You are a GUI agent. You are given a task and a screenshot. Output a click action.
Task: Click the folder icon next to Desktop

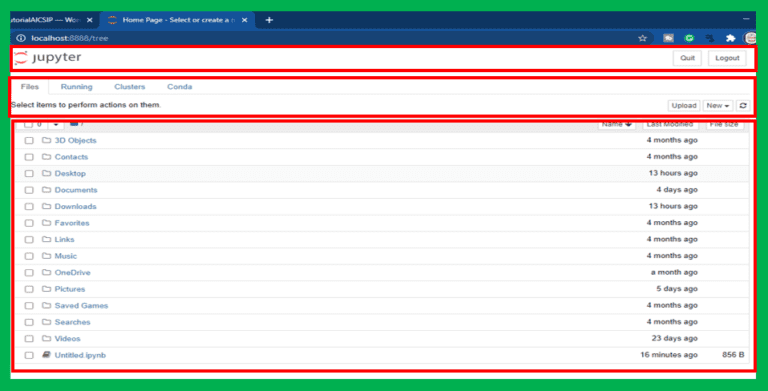pyautogui.click(x=47, y=173)
